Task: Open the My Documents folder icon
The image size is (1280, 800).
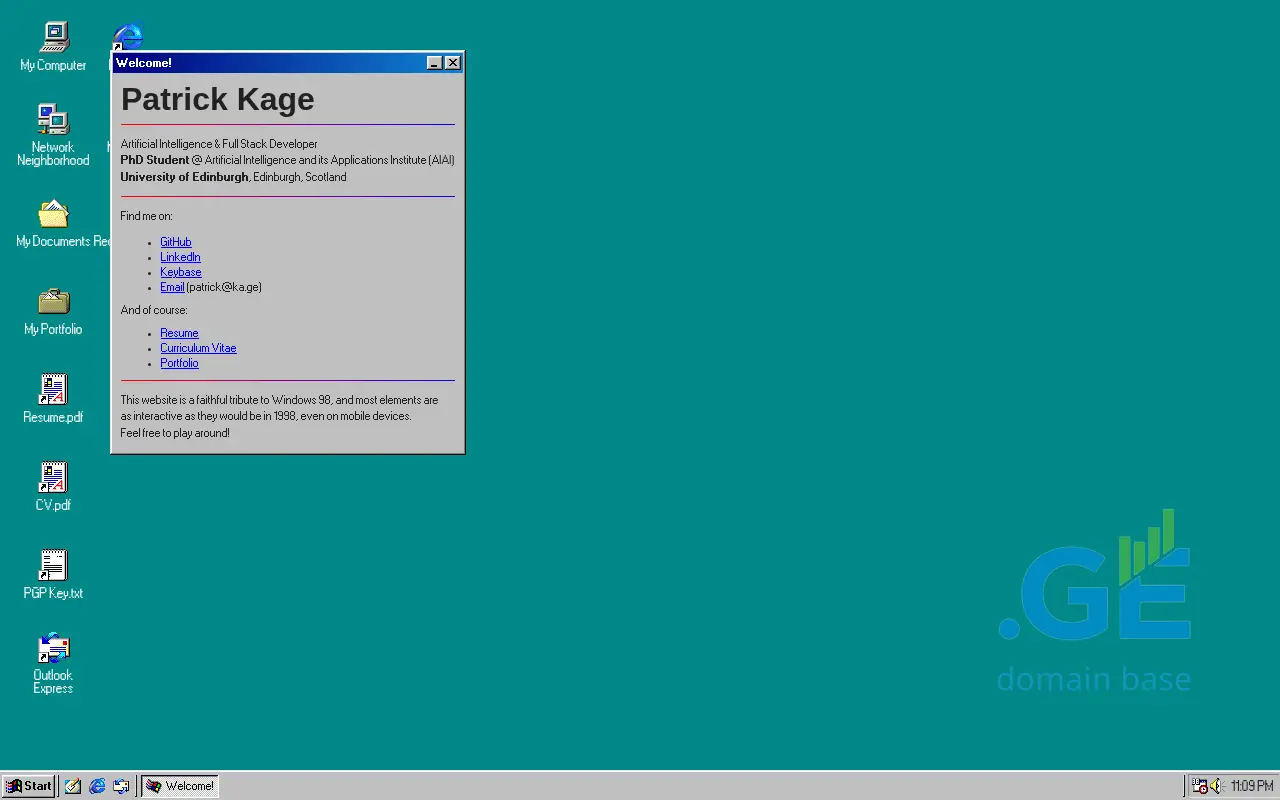Action: (x=53, y=214)
